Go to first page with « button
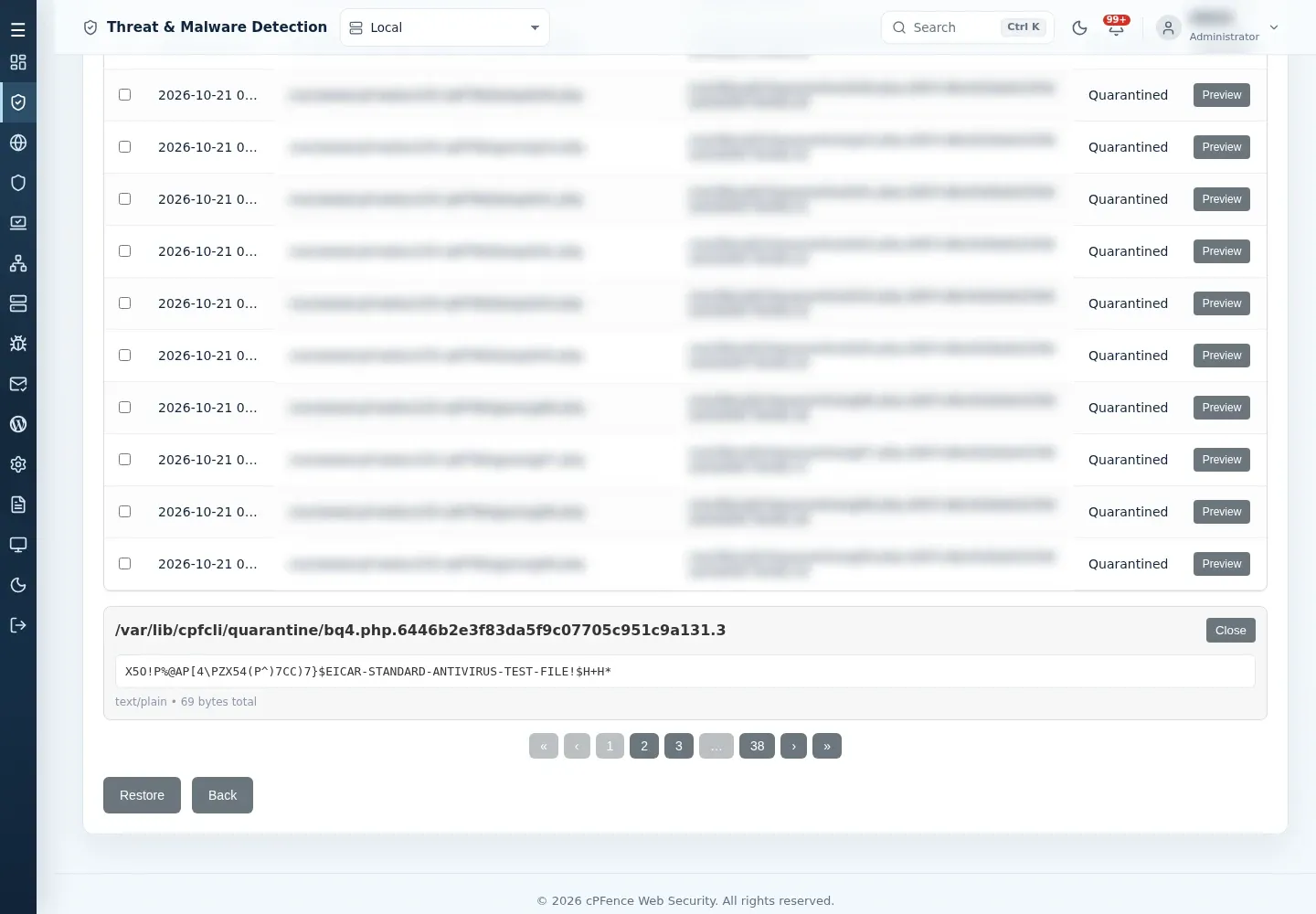 [x=543, y=746]
